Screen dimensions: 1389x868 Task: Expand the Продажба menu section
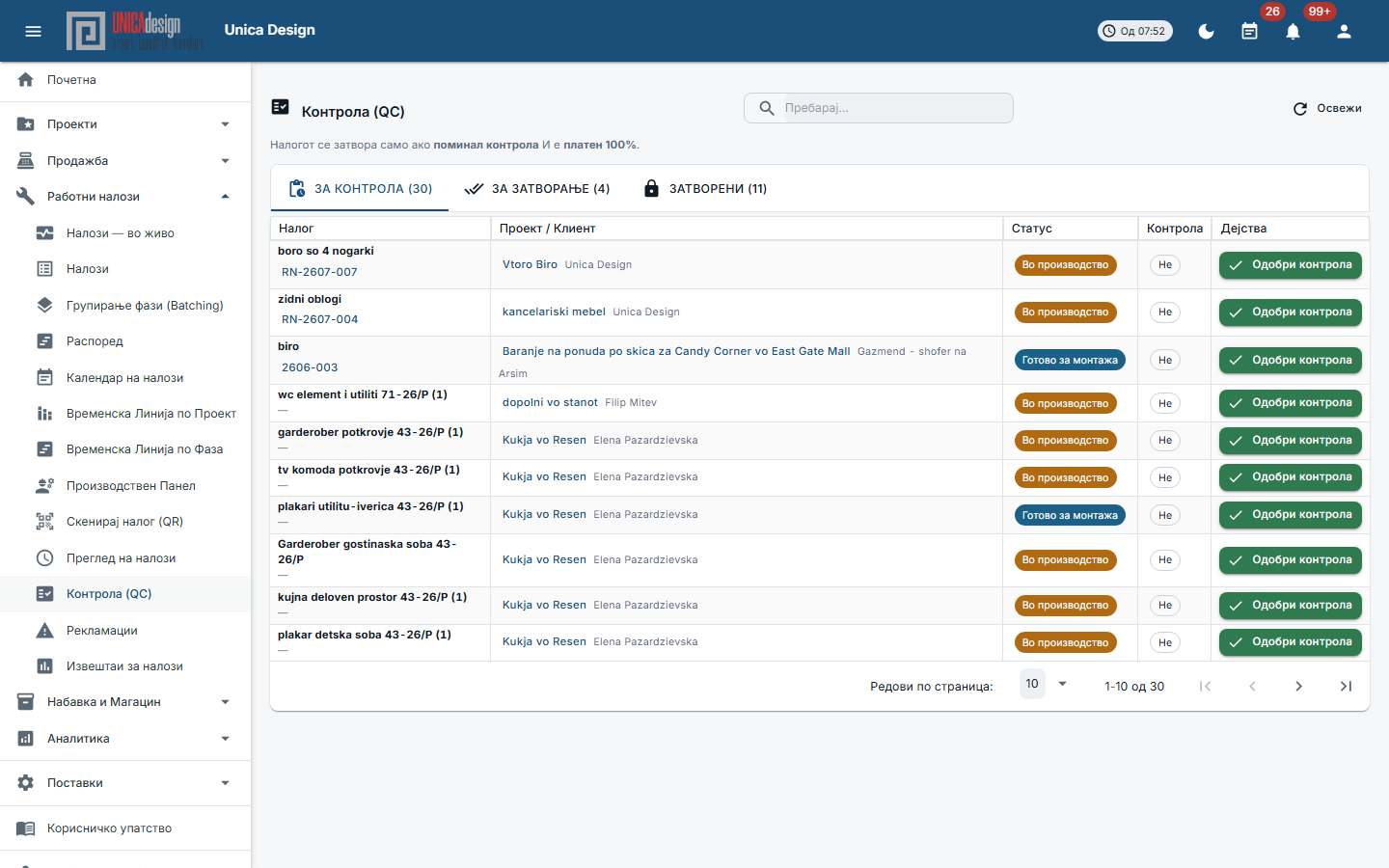(x=125, y=161)
